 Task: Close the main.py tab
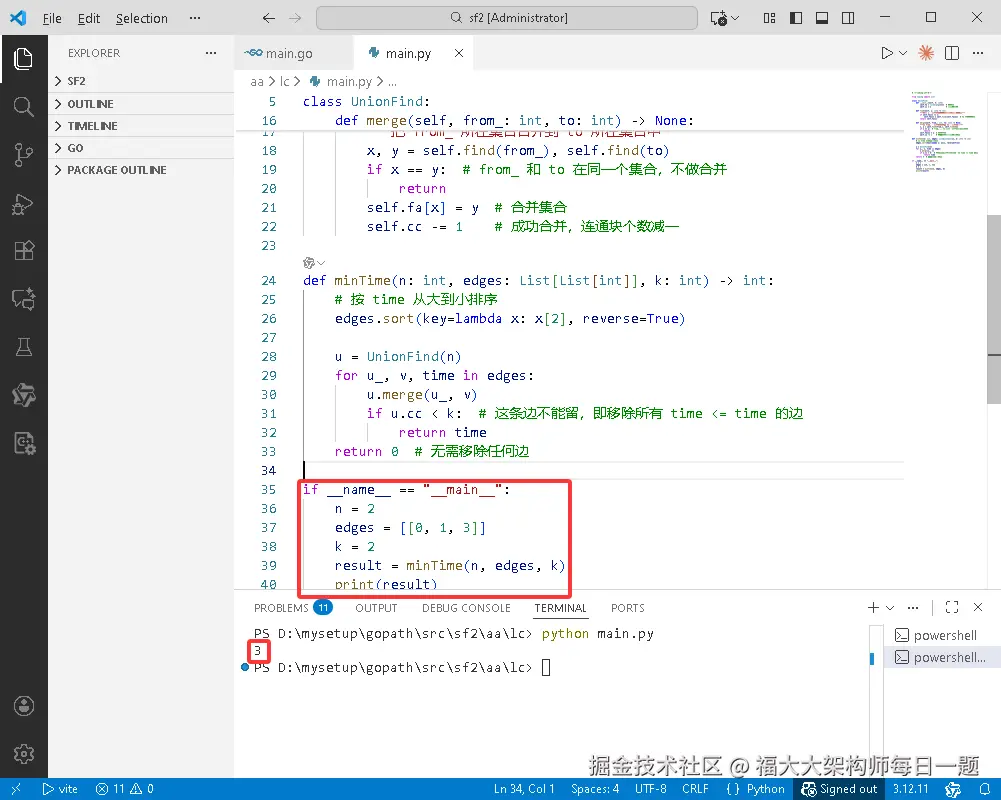click(459, 53)
